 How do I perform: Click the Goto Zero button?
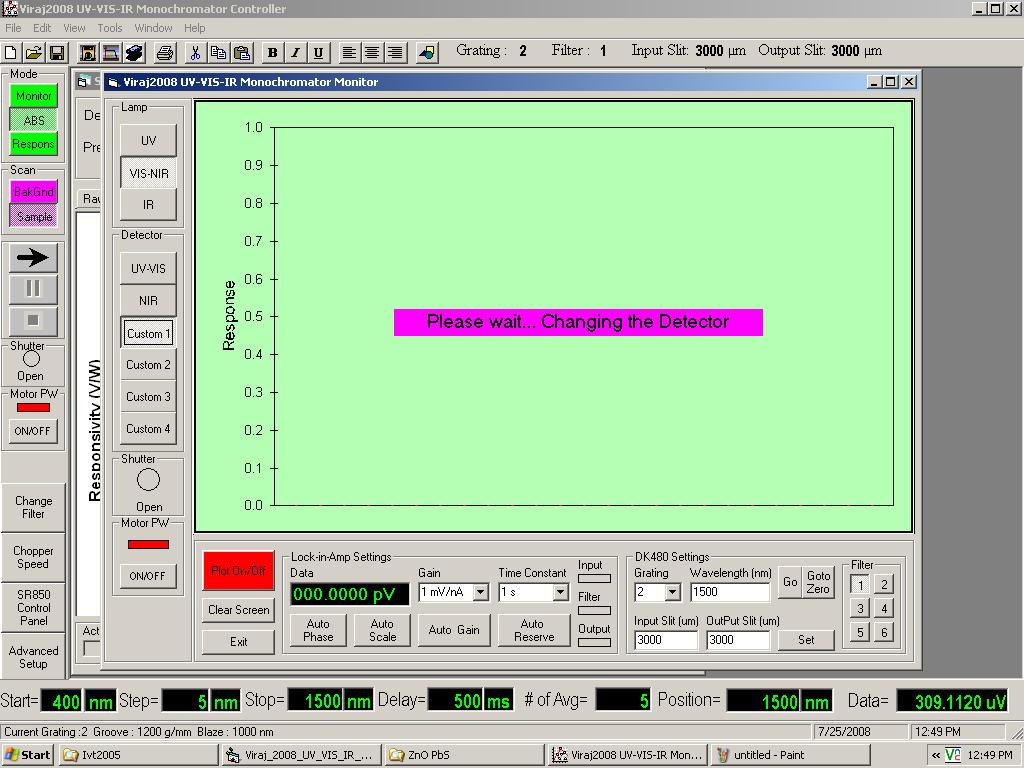pyautogui.click(x=818, y=582)
